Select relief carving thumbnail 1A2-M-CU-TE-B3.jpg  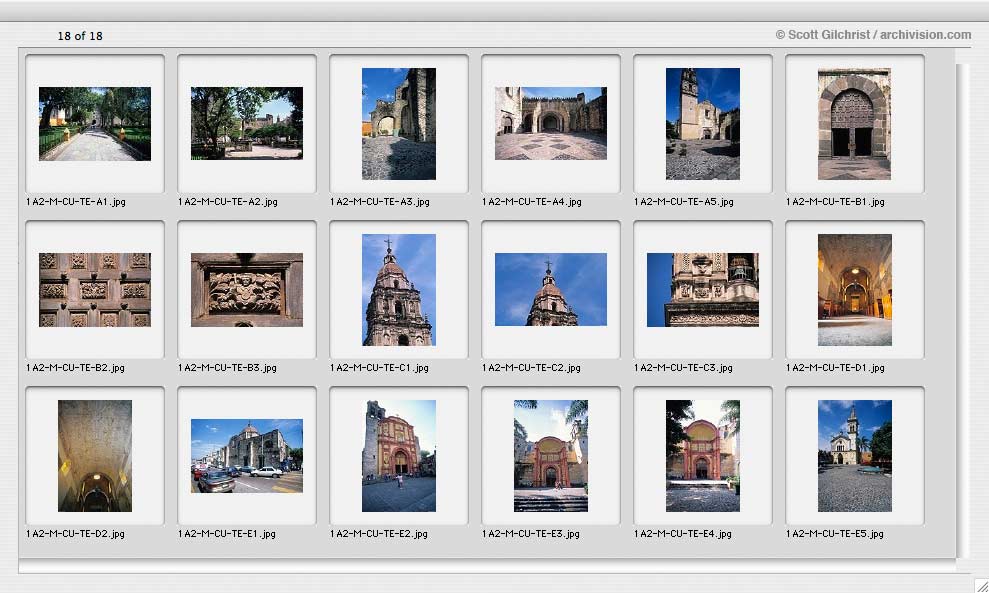click(x=247, y=290)
